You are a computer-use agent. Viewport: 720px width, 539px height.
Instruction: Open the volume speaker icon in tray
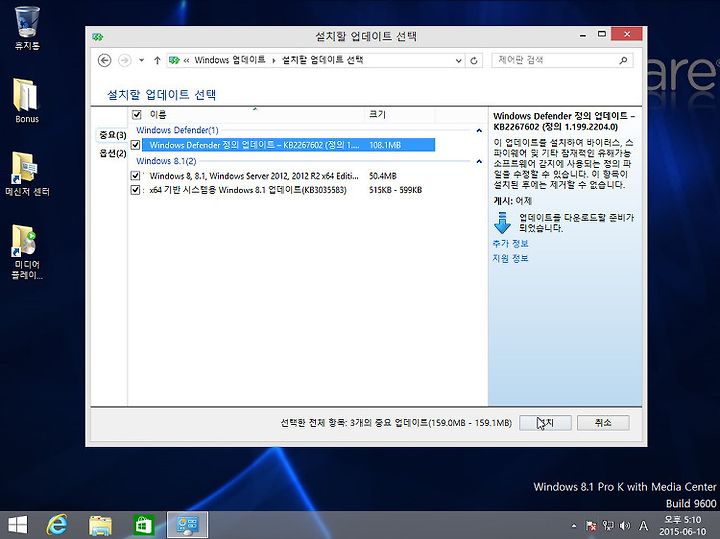coord(624,526)
